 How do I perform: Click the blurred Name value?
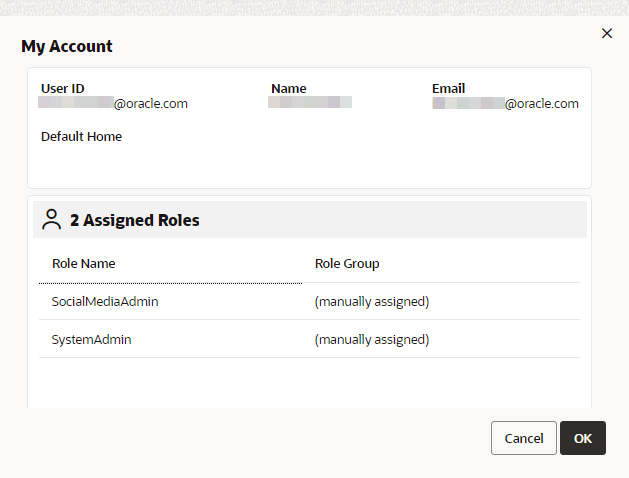tap(310, 102)
